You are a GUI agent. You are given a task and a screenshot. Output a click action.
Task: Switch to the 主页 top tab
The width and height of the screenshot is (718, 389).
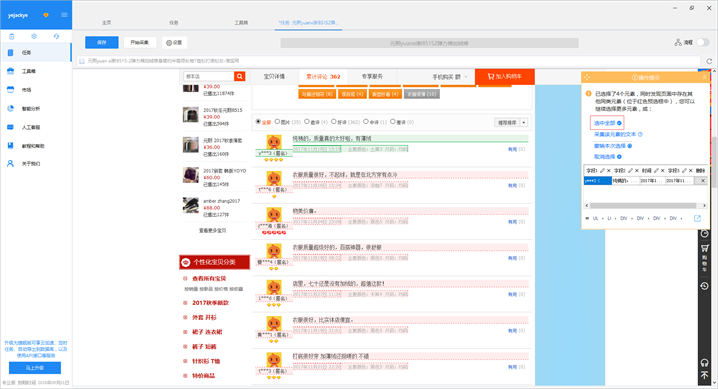click(x=106, y=22)
